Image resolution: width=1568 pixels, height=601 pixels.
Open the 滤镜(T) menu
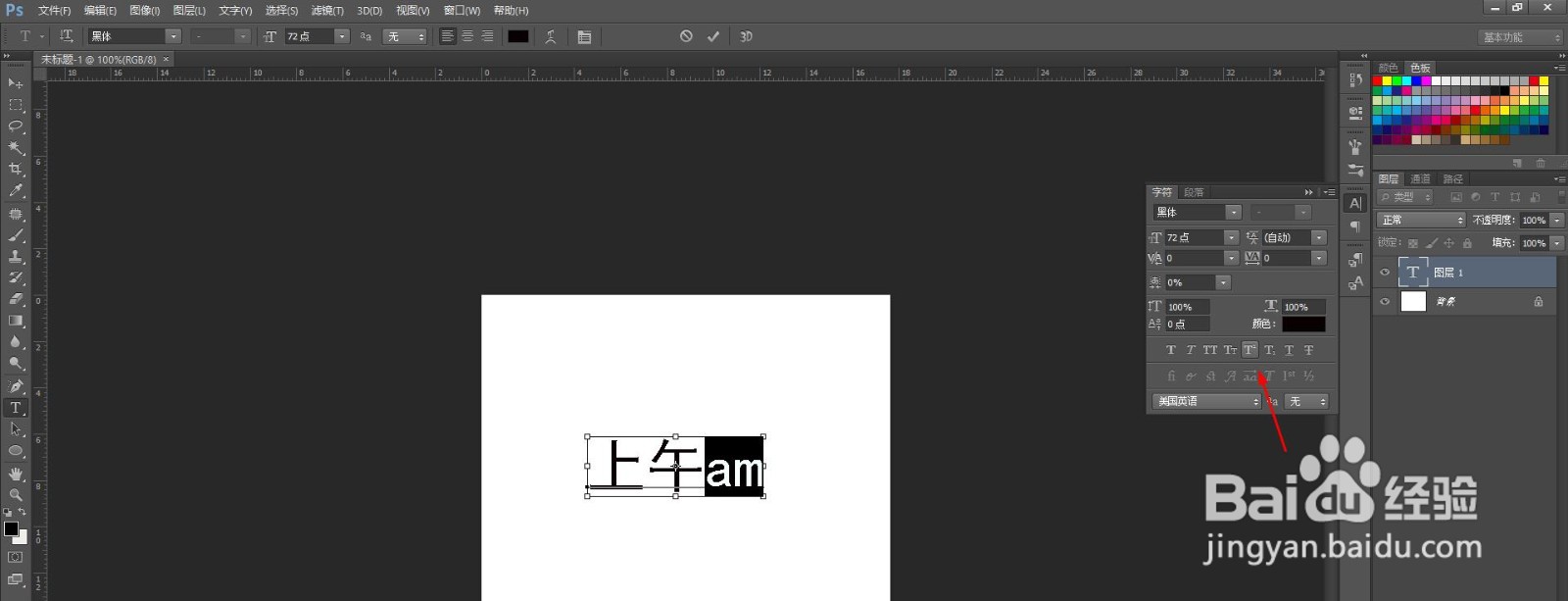pos(327,11)
